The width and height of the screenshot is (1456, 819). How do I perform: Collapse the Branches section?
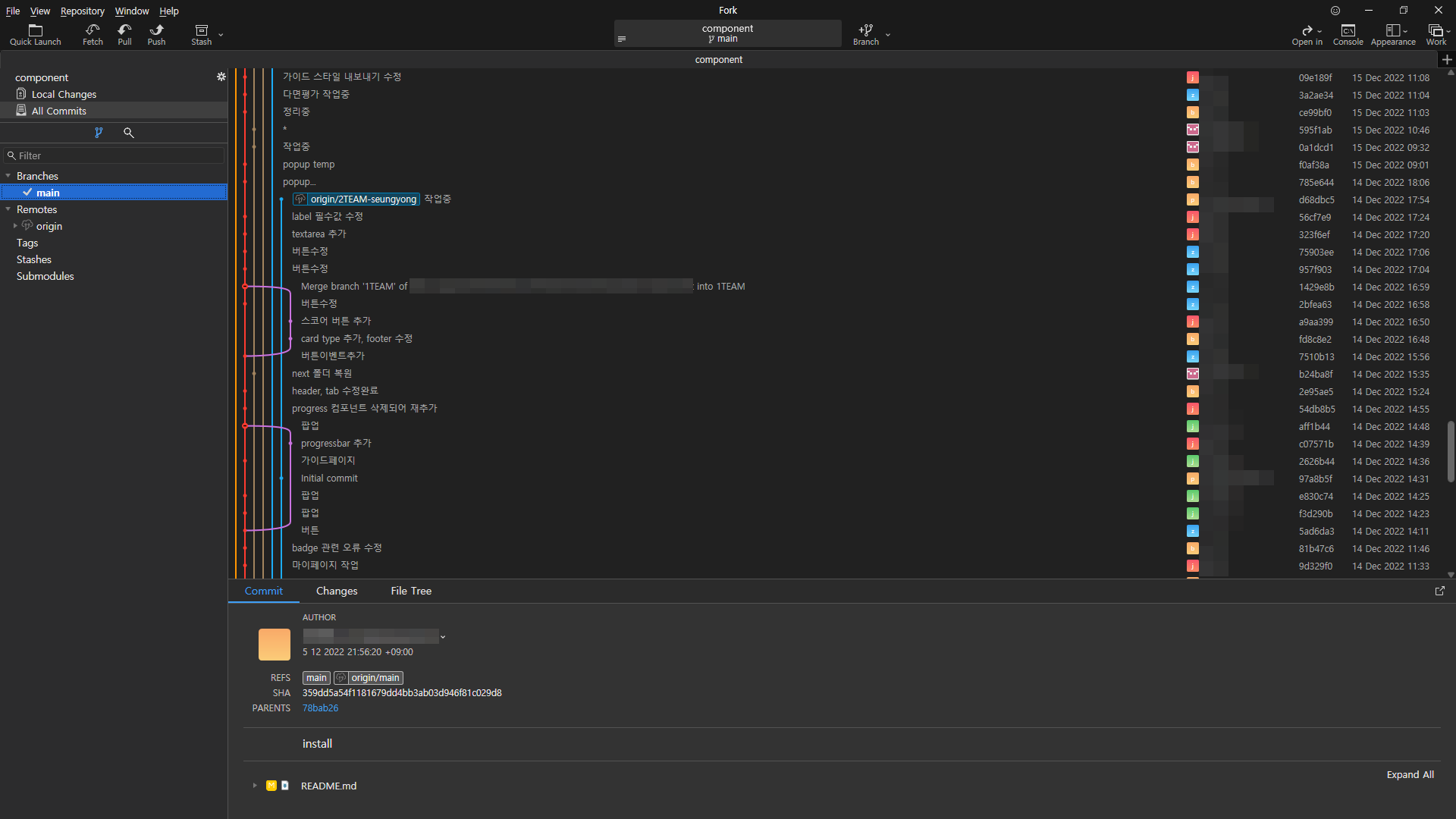point(8,176)
